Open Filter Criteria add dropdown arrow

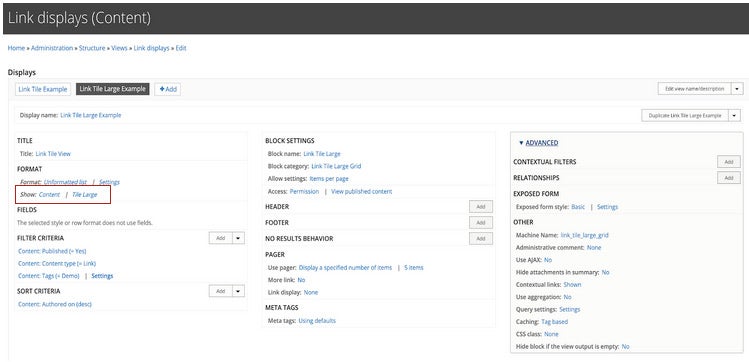point(239,238)
